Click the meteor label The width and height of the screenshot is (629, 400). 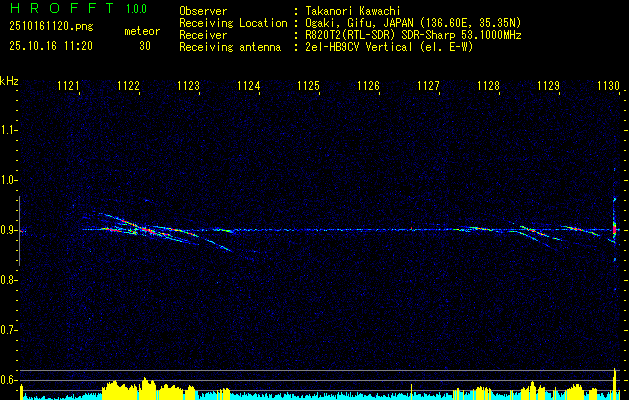[142, 31]
